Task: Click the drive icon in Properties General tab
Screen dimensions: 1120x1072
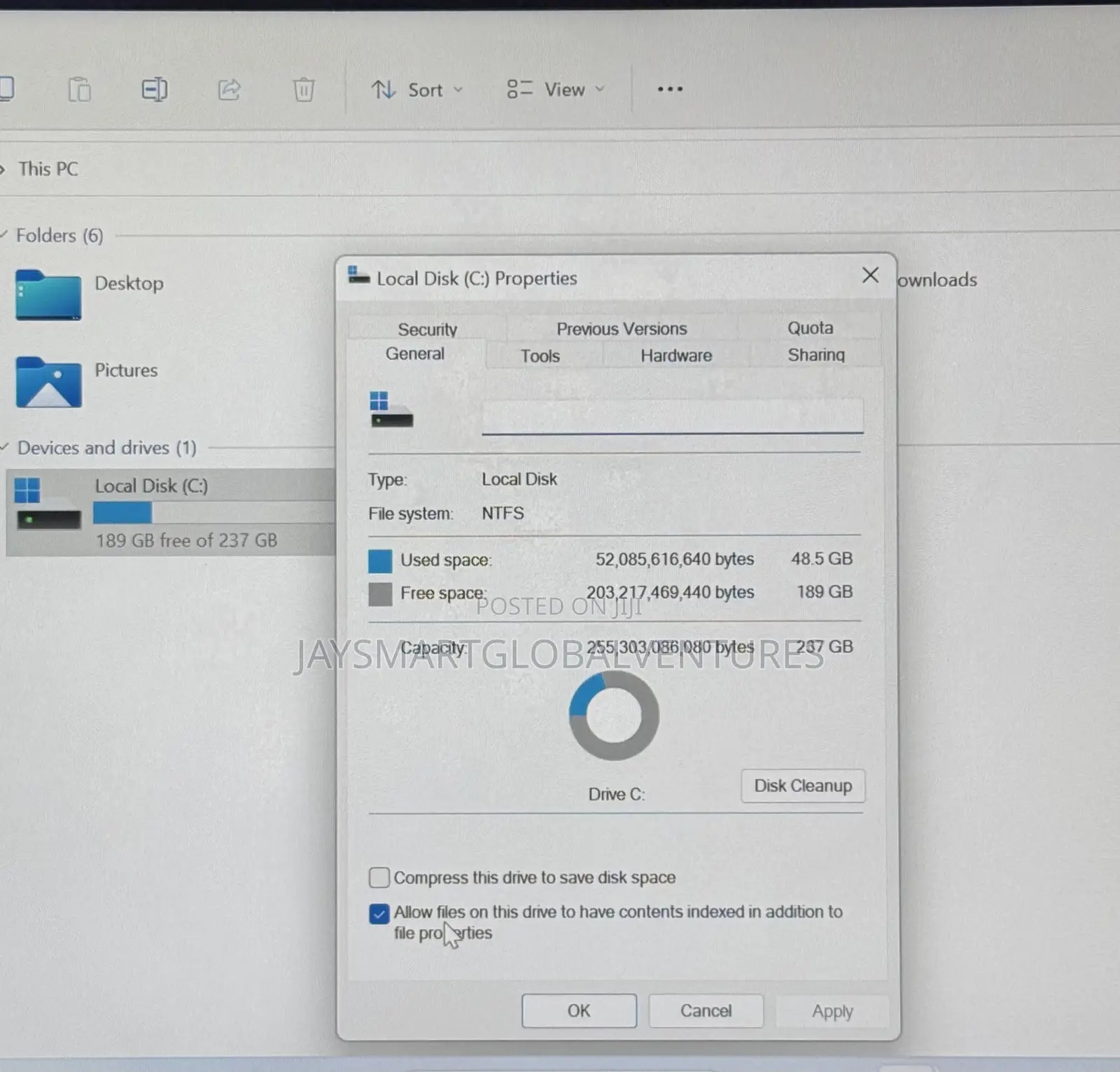Action: (x=391, y=409)
